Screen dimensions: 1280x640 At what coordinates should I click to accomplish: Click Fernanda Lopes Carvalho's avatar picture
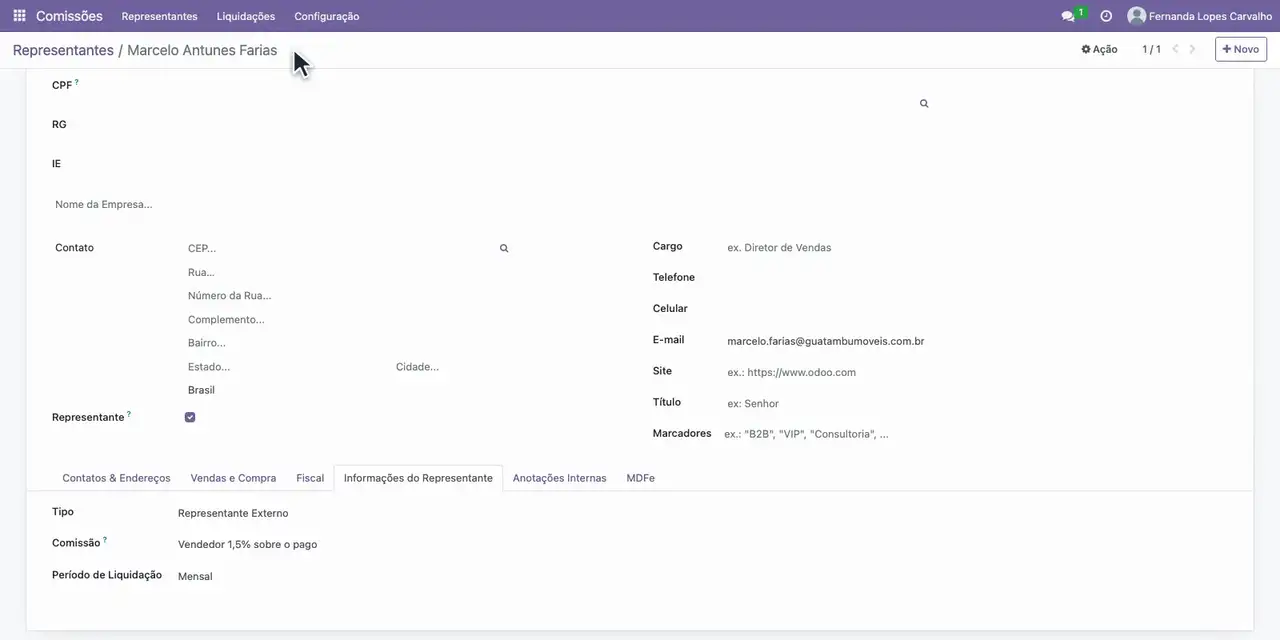pyautogui.click(x=1136, y=16)
